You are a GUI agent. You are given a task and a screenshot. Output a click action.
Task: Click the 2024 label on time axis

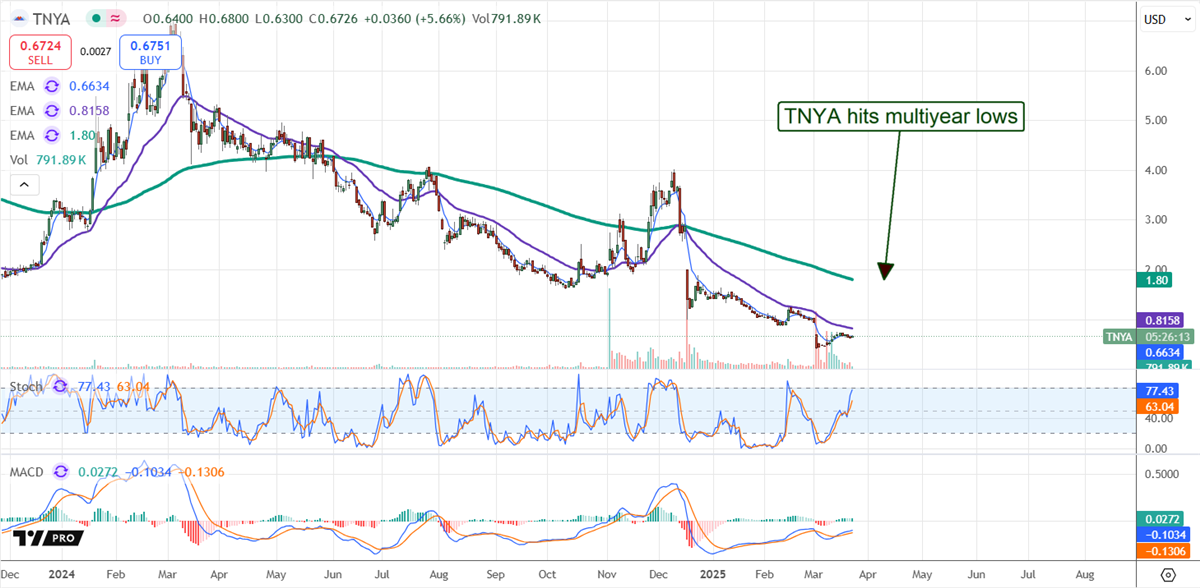pyautogui.click(x=63, y=576)
